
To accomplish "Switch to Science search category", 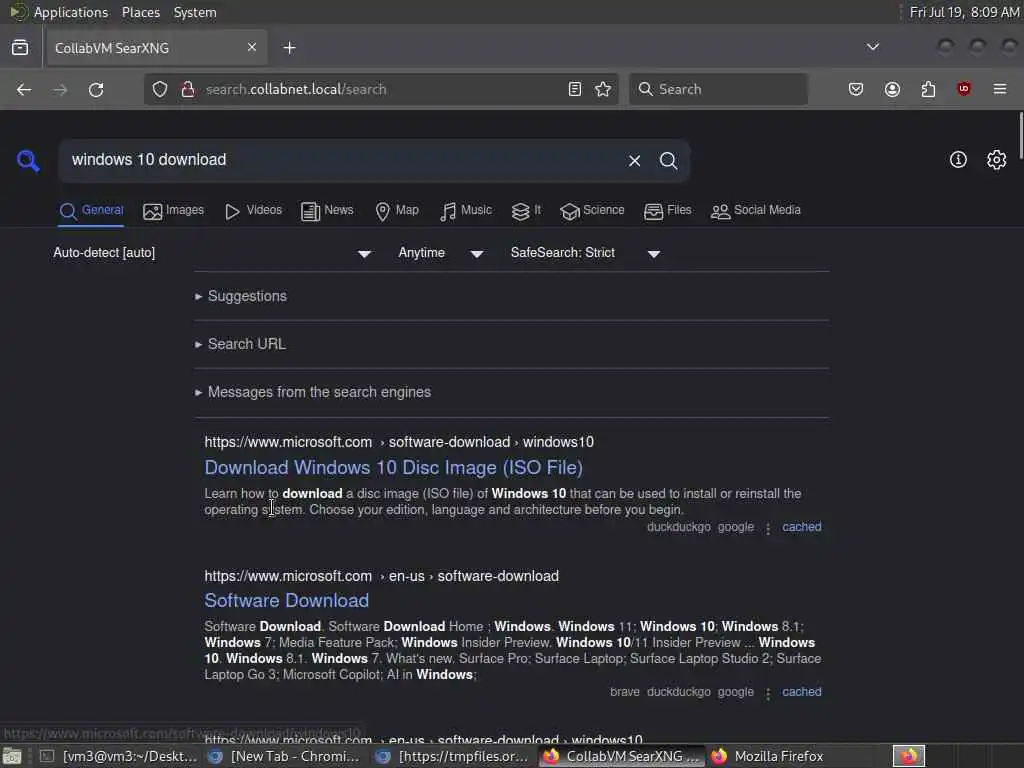I will pyautogui.click(x=592, y=211).
